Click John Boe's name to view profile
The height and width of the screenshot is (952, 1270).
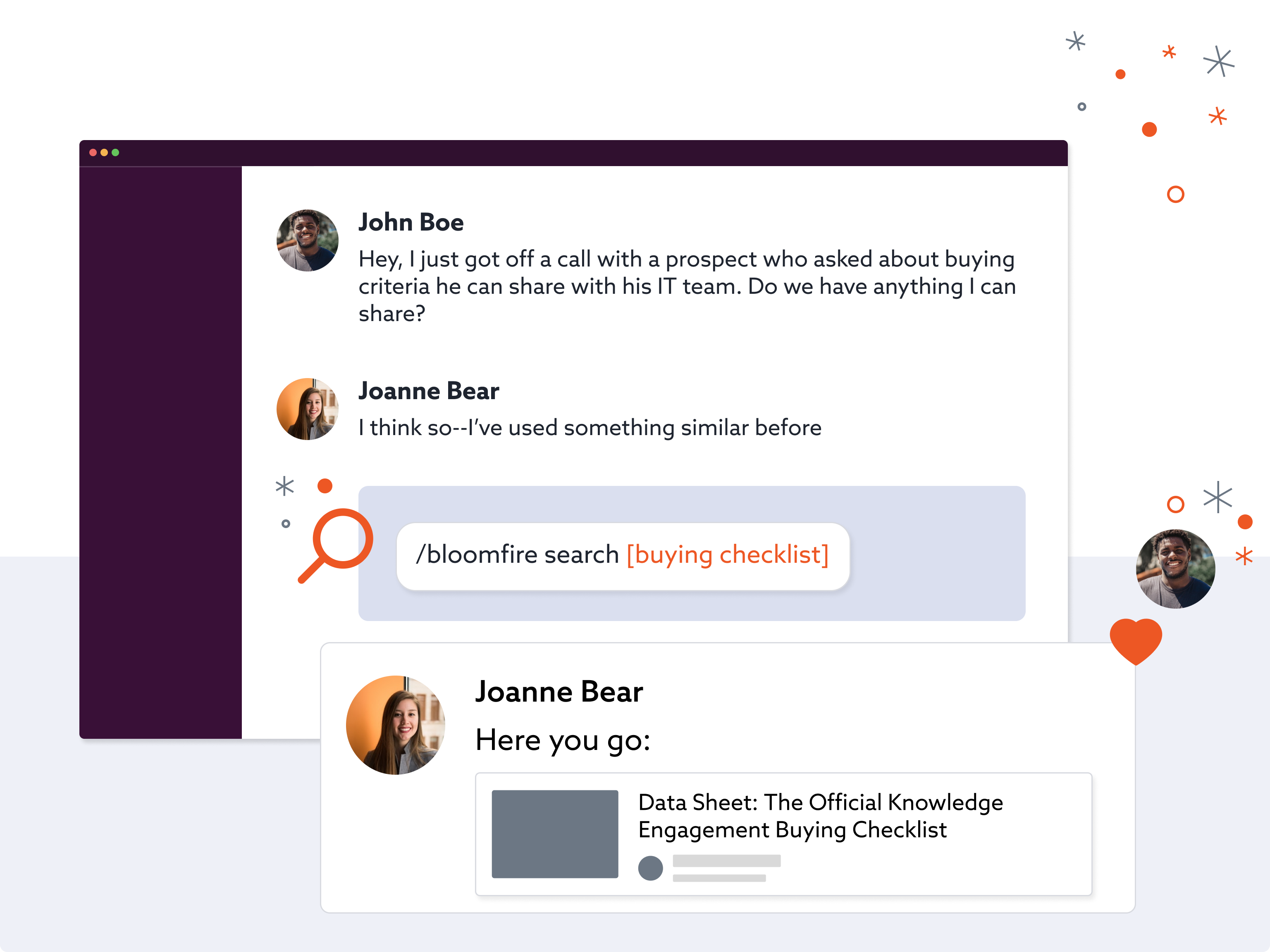click(x=411, y=222)
